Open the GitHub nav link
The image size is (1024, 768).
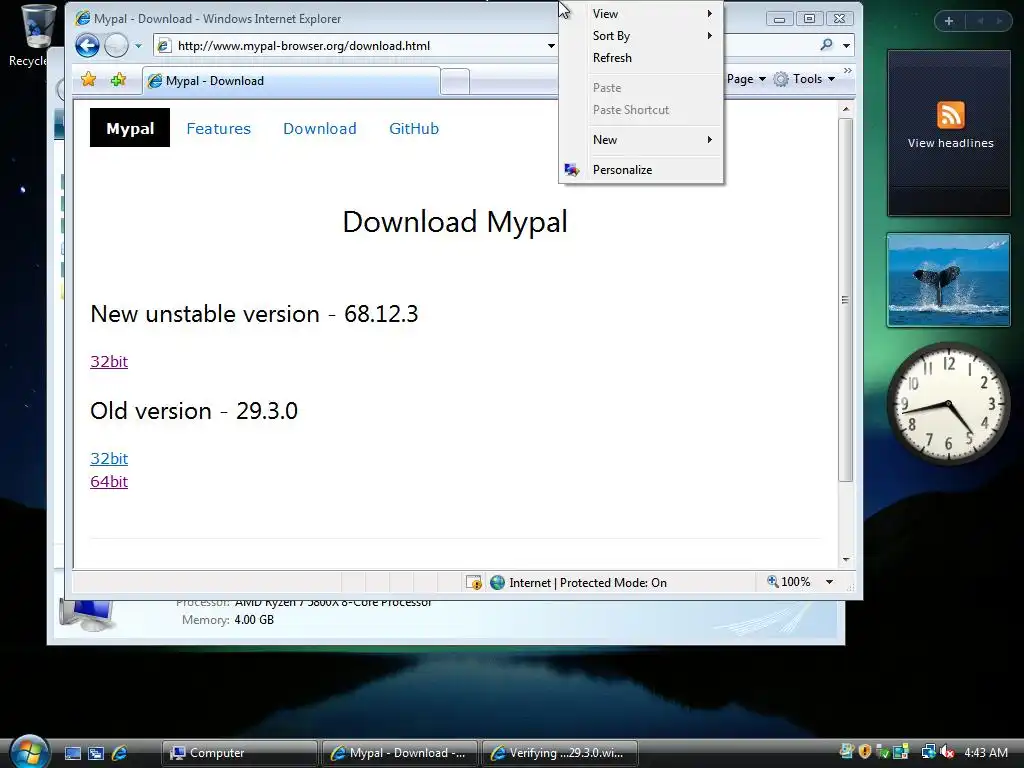pos(414,129)
